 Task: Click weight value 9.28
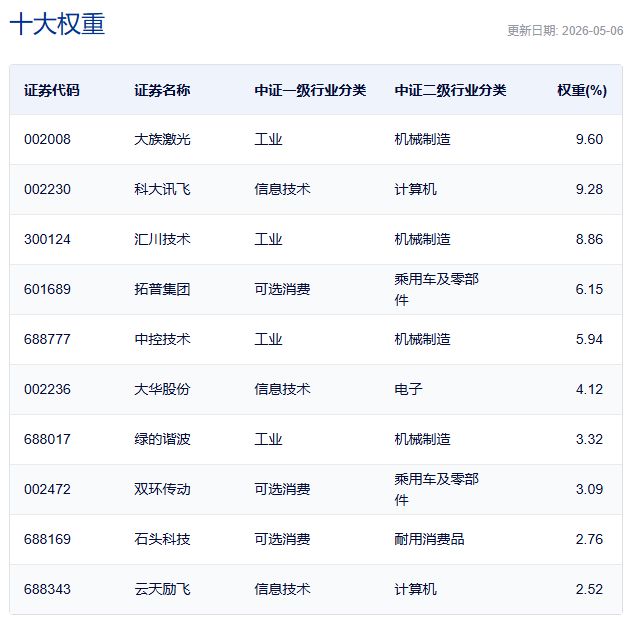click(x=589, y=189)
